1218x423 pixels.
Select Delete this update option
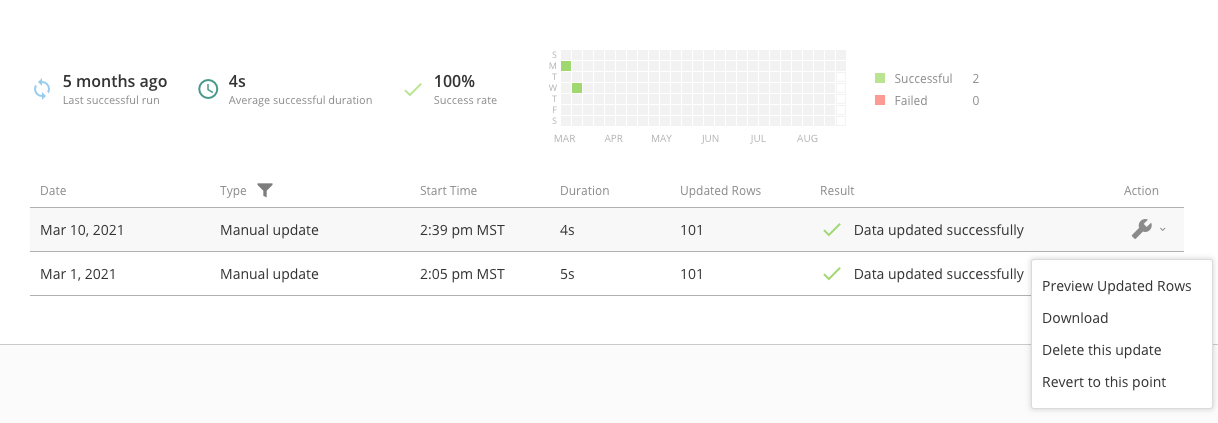click(x=1101, y=350)
